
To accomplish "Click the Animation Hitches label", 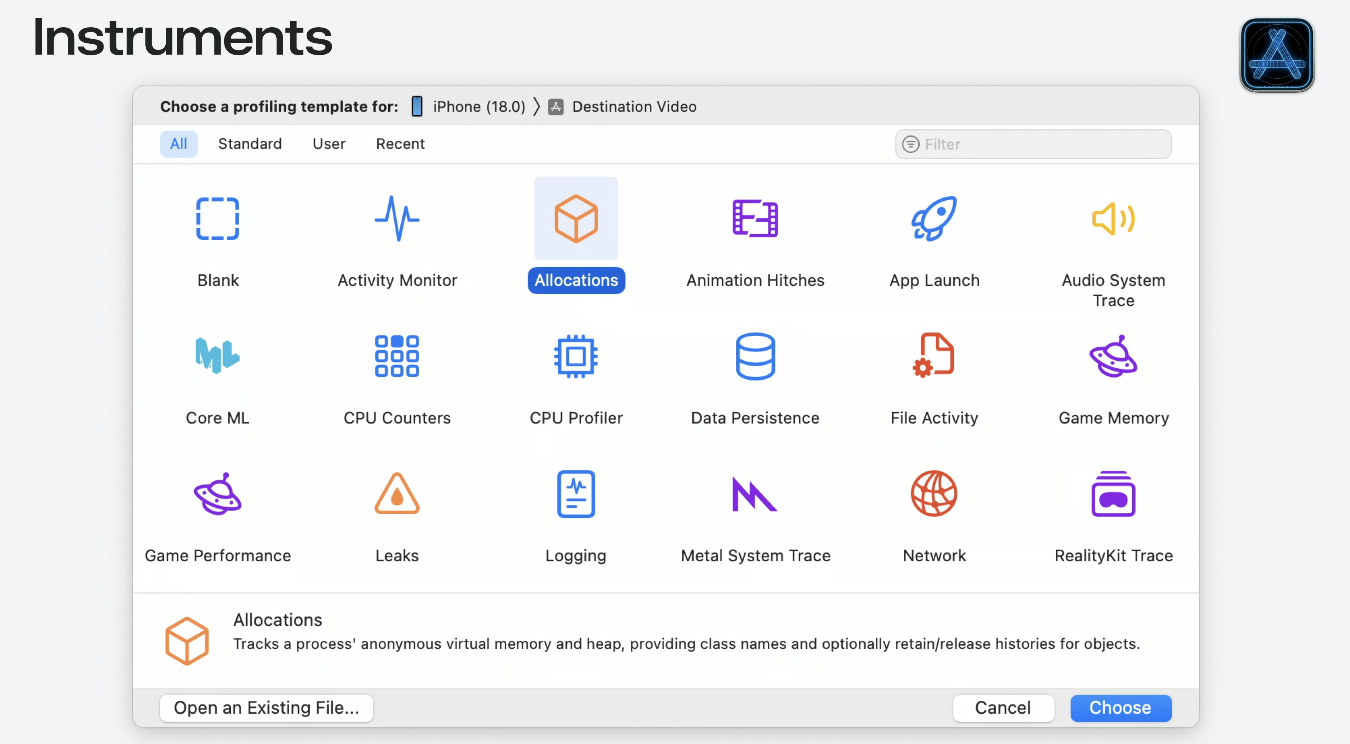I will coord(755,281).
